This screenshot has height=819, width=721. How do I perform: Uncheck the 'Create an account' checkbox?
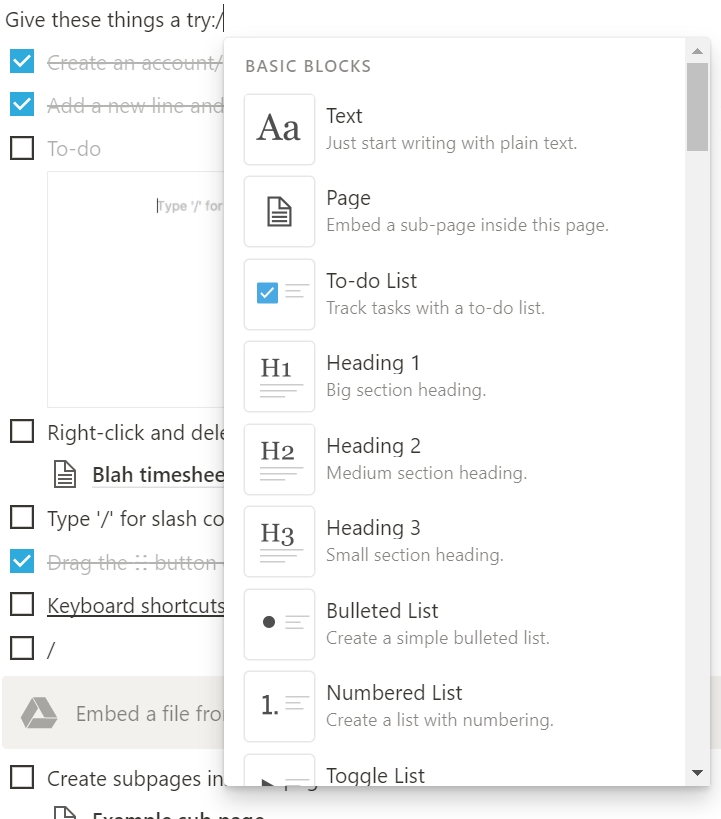[x=22, y=62]
